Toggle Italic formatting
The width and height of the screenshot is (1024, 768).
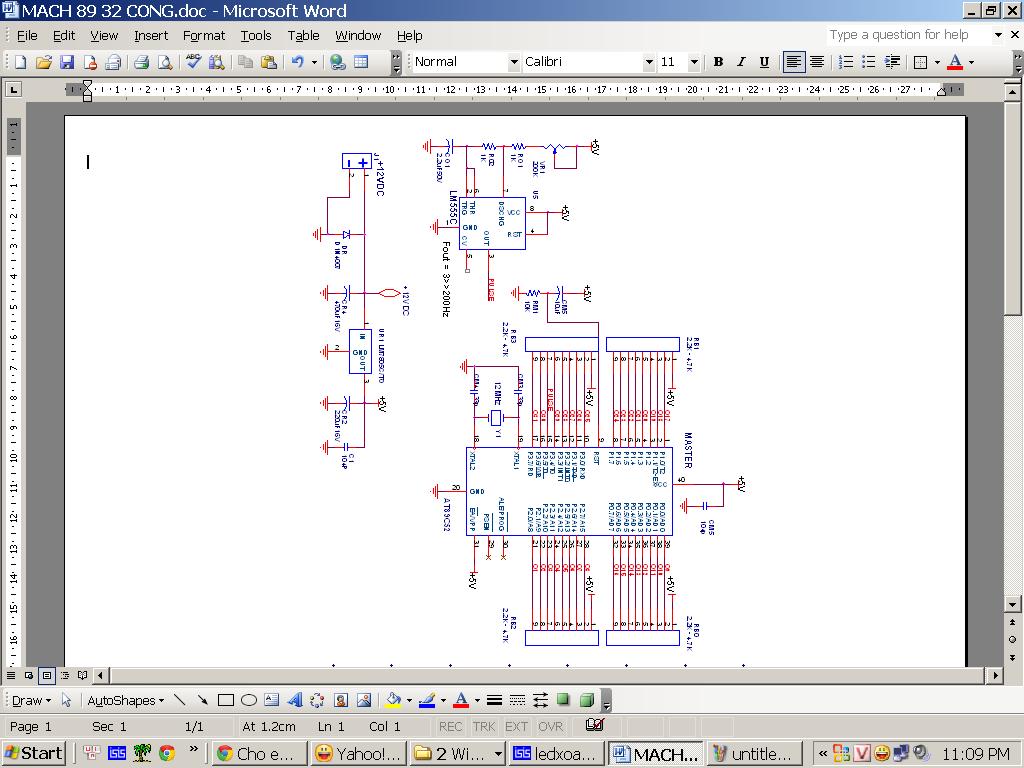(741, 62)
